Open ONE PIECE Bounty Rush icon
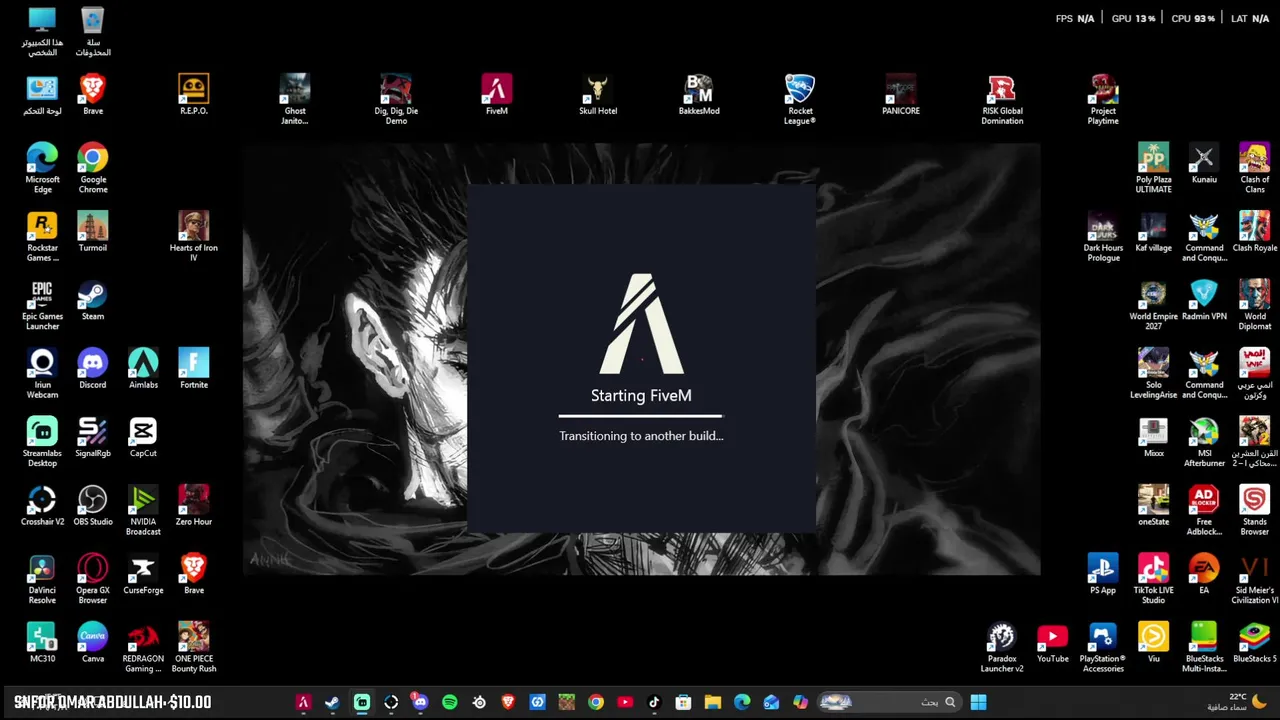This screenshot has width=1280, height=720. coord(194,647)
